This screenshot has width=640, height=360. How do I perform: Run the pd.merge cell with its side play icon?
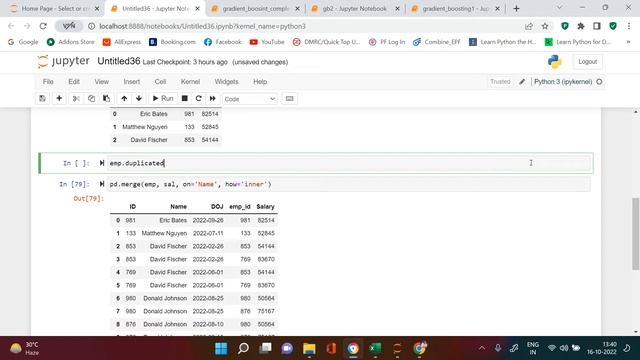coord(102,184)
